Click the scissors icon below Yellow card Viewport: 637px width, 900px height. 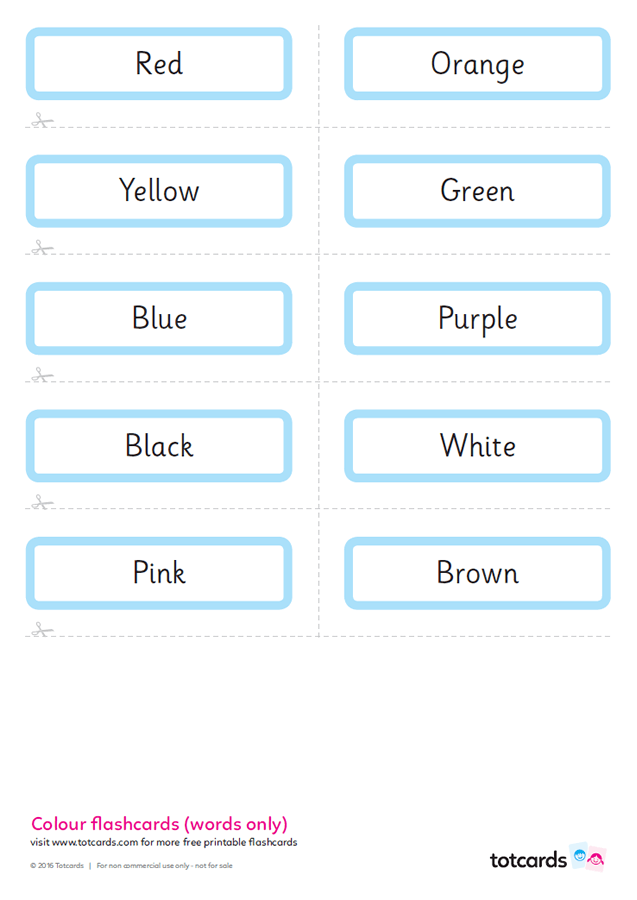pyautogui.click(x=40, y=248)
